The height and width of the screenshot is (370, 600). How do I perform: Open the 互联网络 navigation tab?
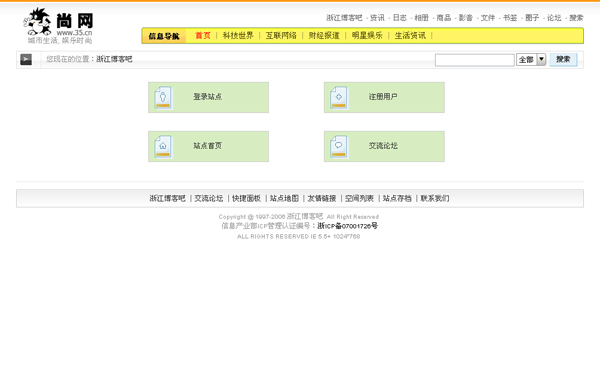tap(281, 36)
